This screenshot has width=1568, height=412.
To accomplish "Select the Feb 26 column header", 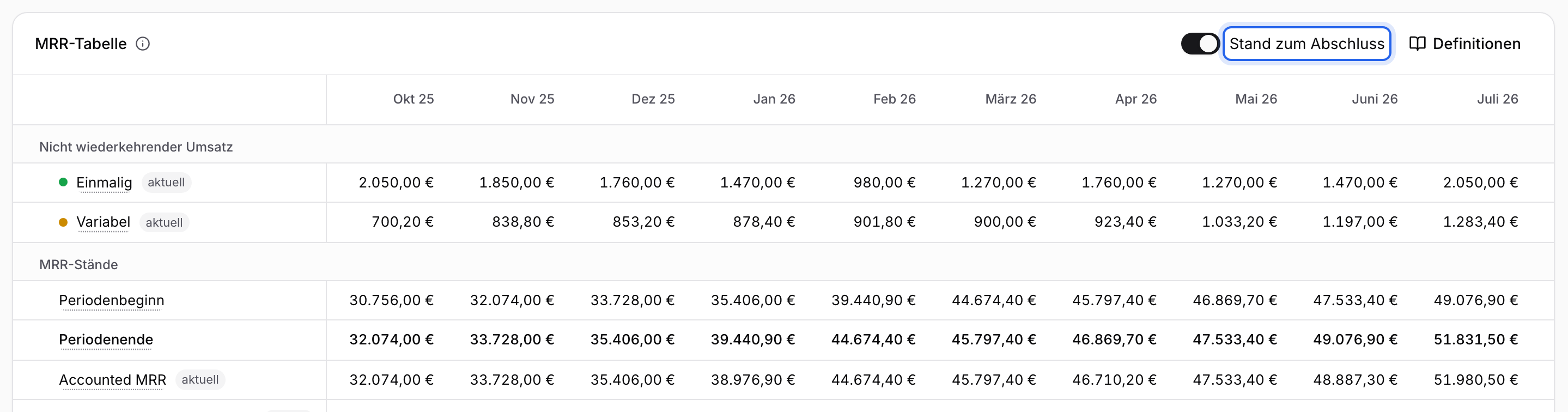I will tap(894, 99).
